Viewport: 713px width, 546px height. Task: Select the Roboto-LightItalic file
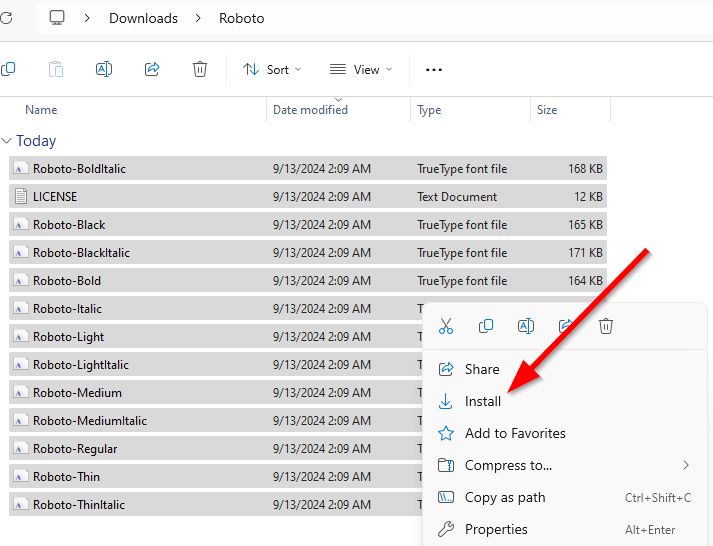(216, 365)
